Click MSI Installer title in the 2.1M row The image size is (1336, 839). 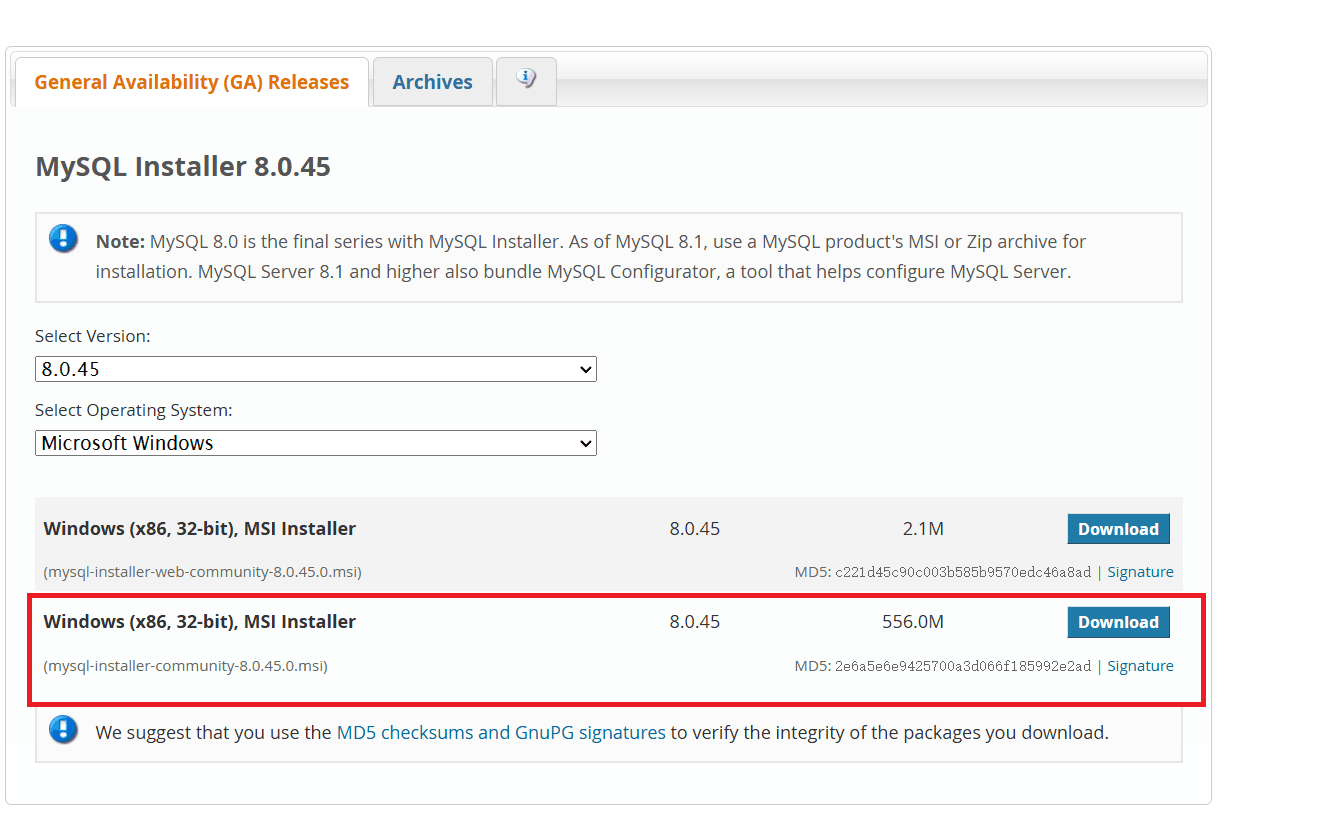click(200, 529)
